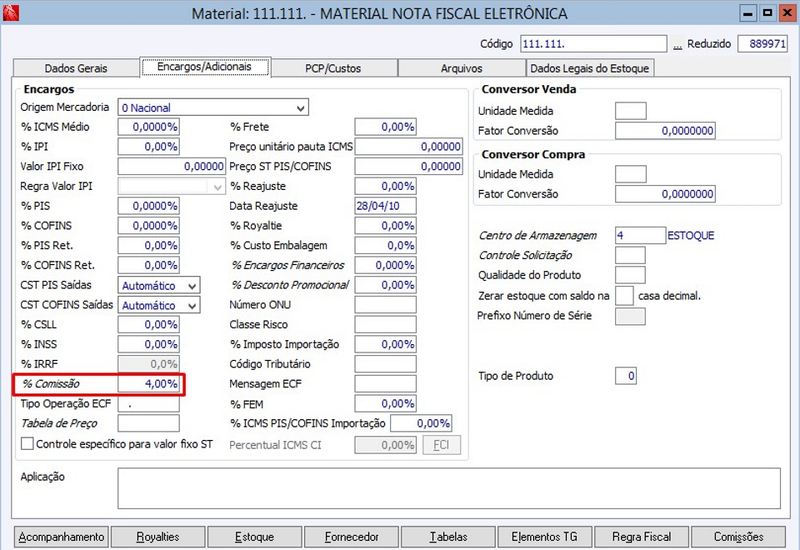
Task: Click the ellipsis lookup next to Código
Action: [677, 45]
